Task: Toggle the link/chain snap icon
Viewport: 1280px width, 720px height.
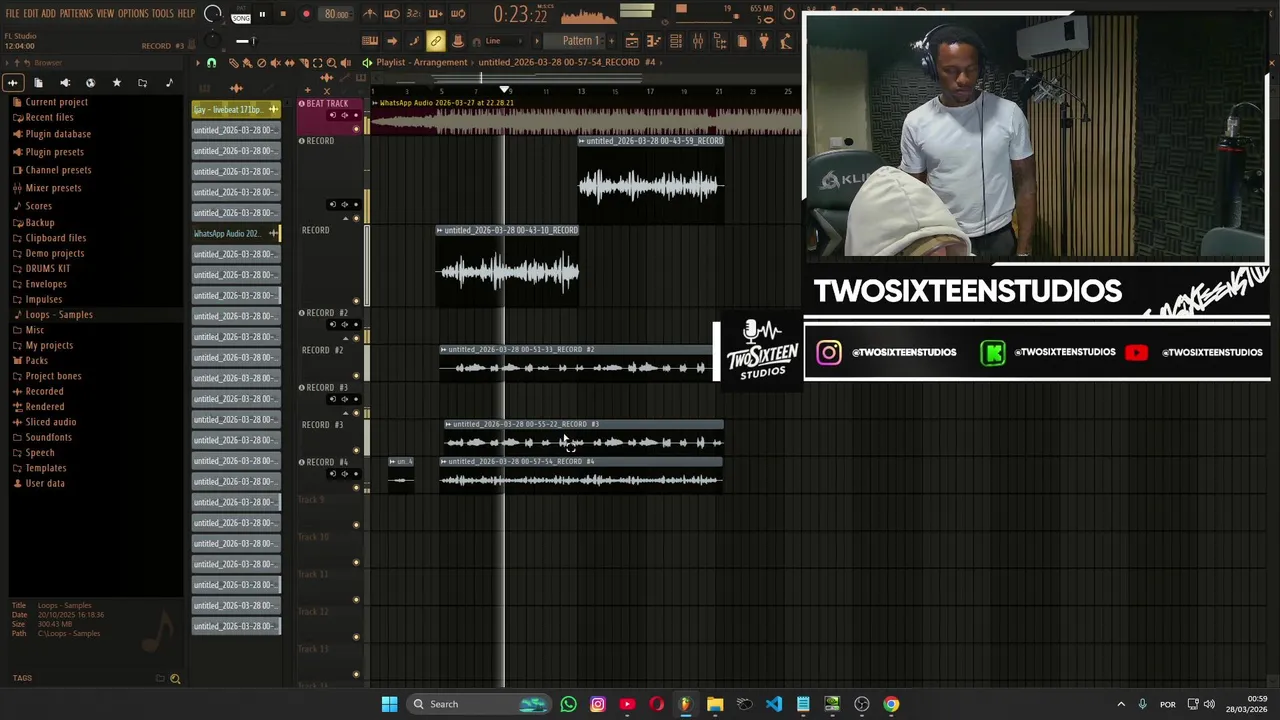Action: point(436,41)
